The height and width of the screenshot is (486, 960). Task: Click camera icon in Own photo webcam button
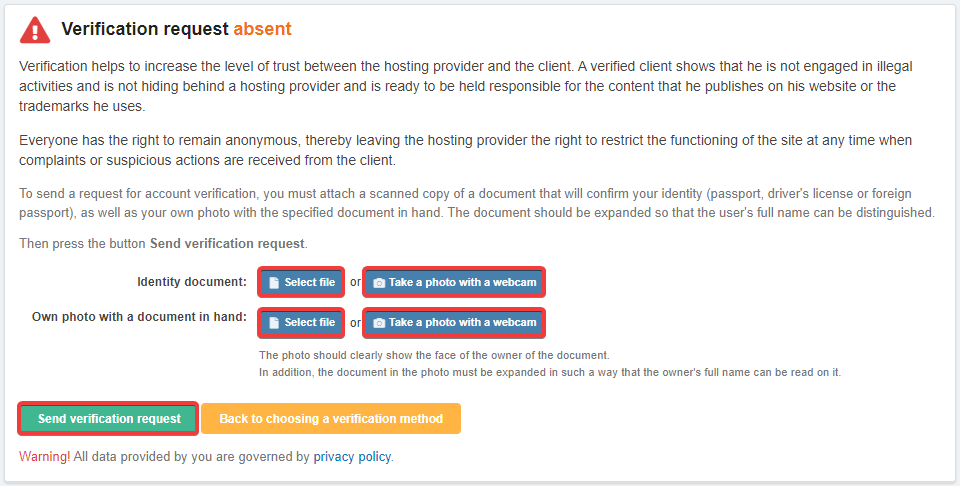pos(379,323)
